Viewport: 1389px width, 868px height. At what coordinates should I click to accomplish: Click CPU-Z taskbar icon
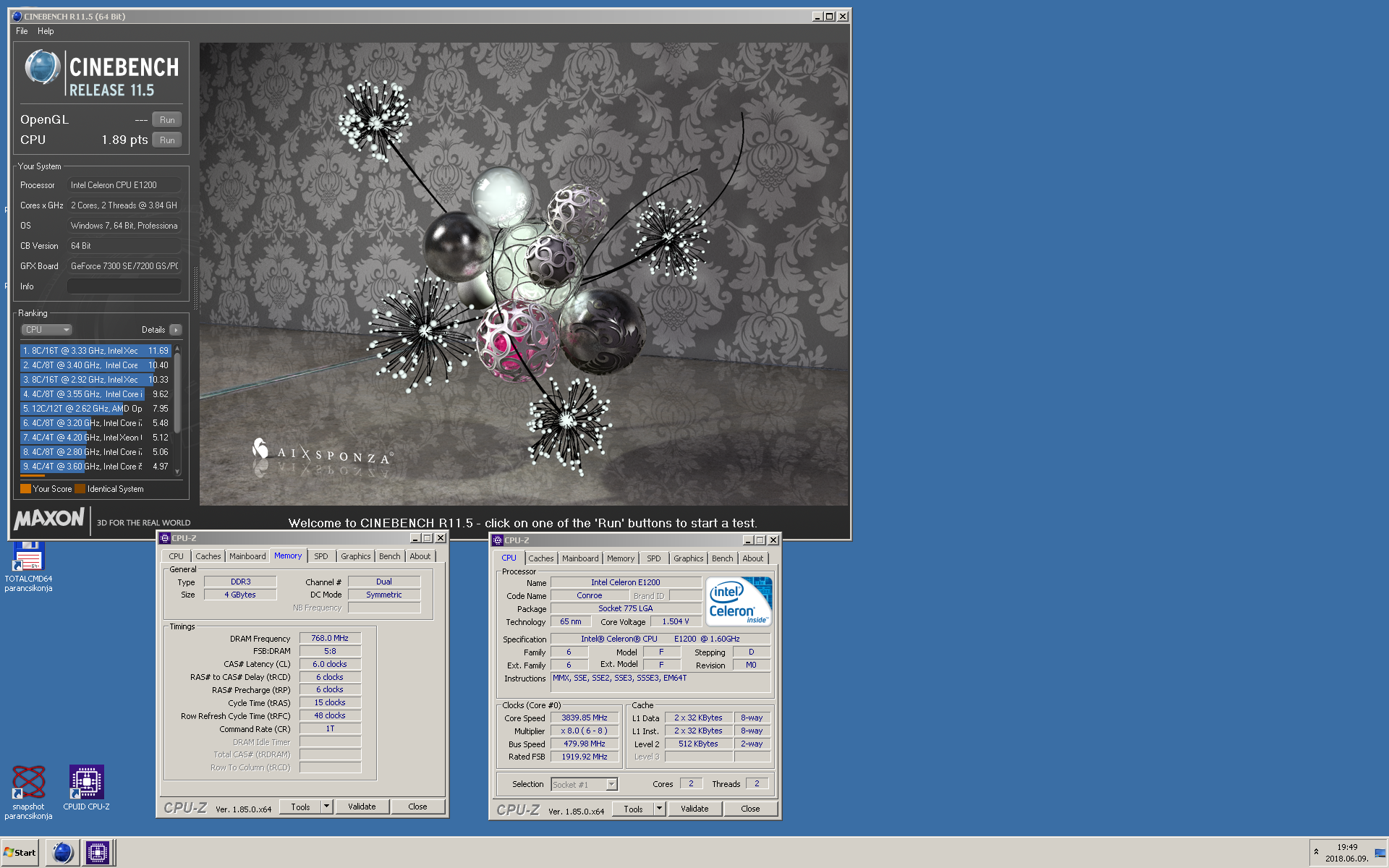[x=97, y=853]
